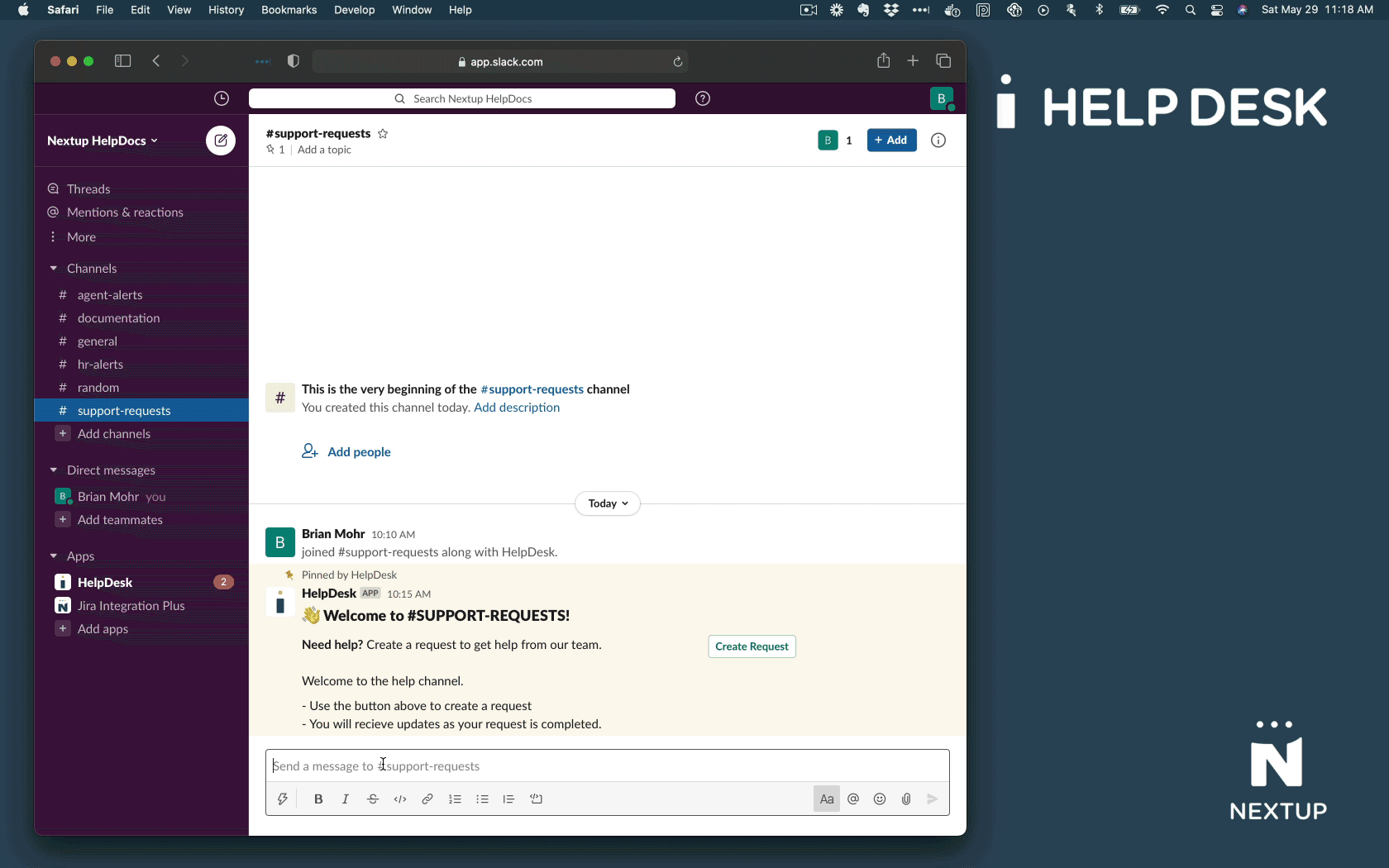The width and height of the screenshot is (1389, 868).
Task: Apply blockquote formatting in composer
Action: [x=508, y=799]
